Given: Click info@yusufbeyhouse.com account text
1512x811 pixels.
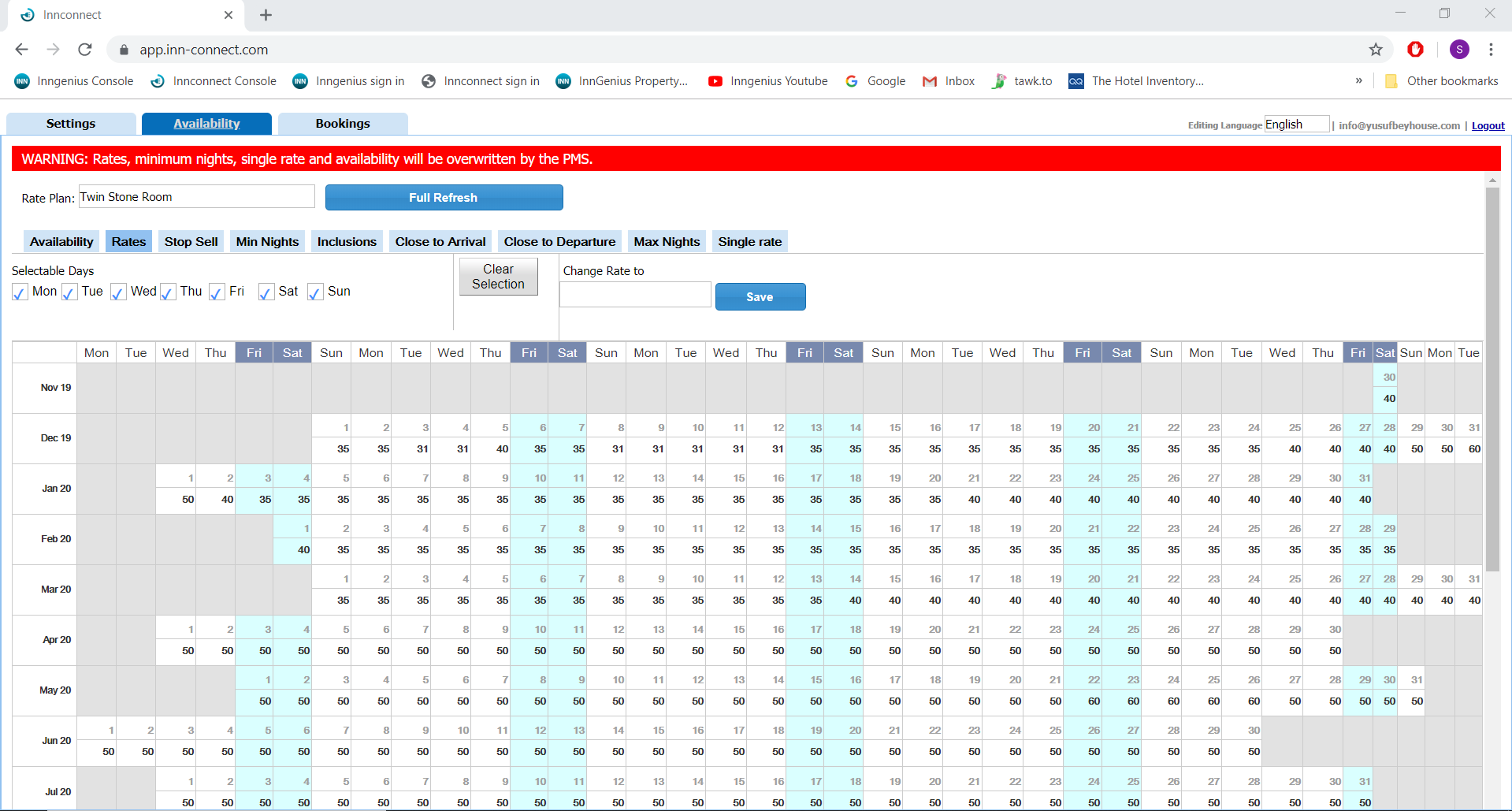Looking at the screenshot, I should [1399, 125].
